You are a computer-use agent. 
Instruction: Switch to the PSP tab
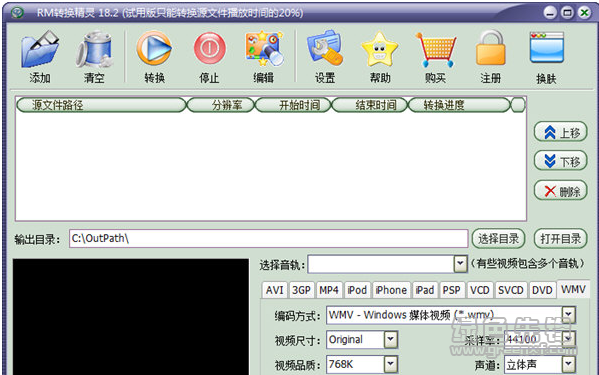tap(452, 290)
